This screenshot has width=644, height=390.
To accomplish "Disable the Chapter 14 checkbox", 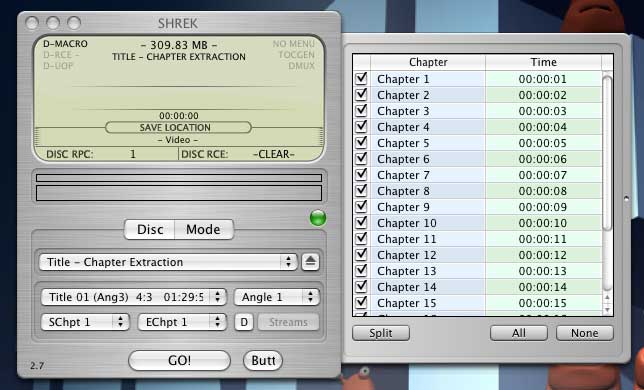I will tap(361, 287).
